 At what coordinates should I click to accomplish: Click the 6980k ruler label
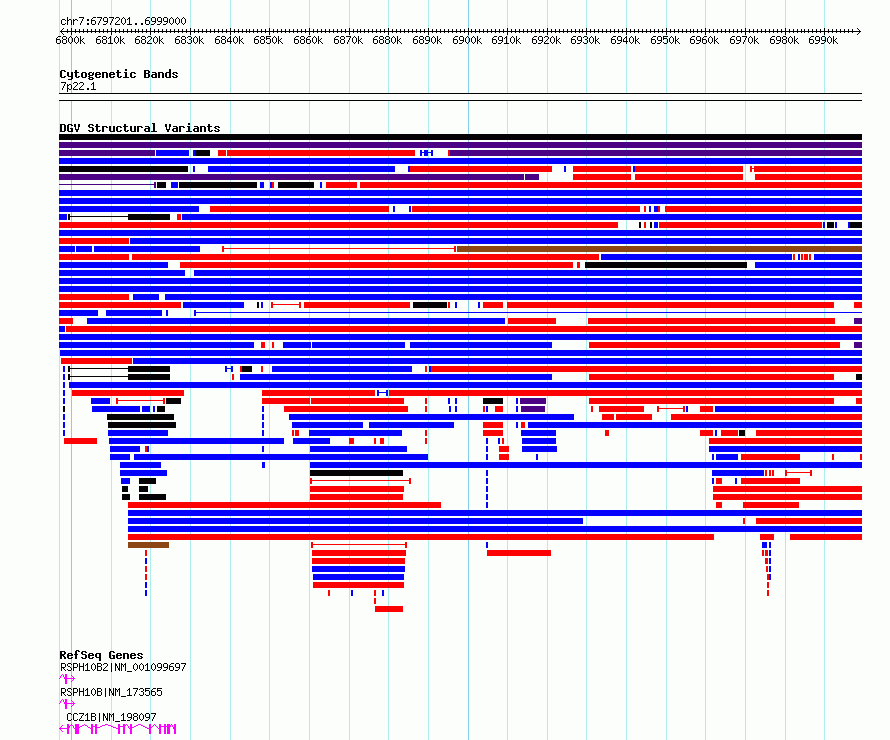(784, 40)
